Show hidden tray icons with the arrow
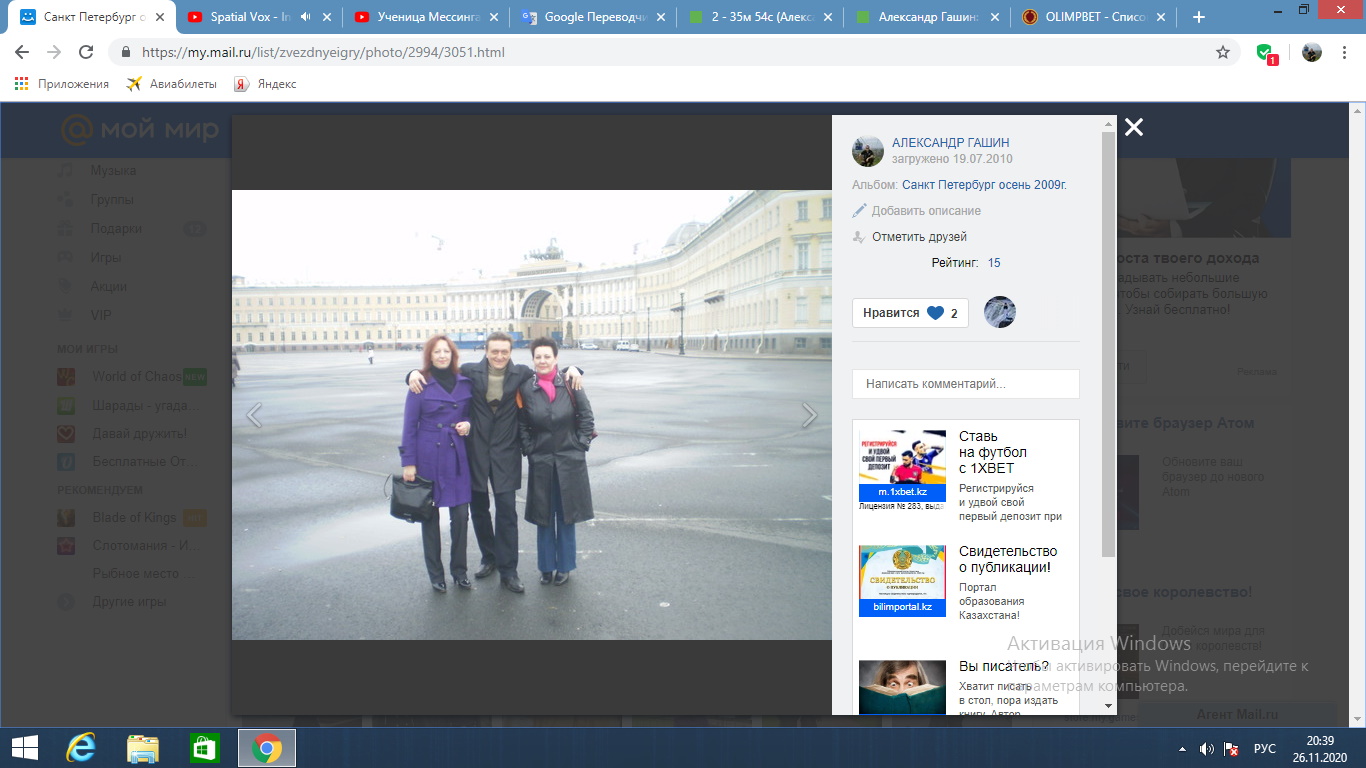The height and width of the screenshot is (768, 1366). click(x=1184, y=749)
